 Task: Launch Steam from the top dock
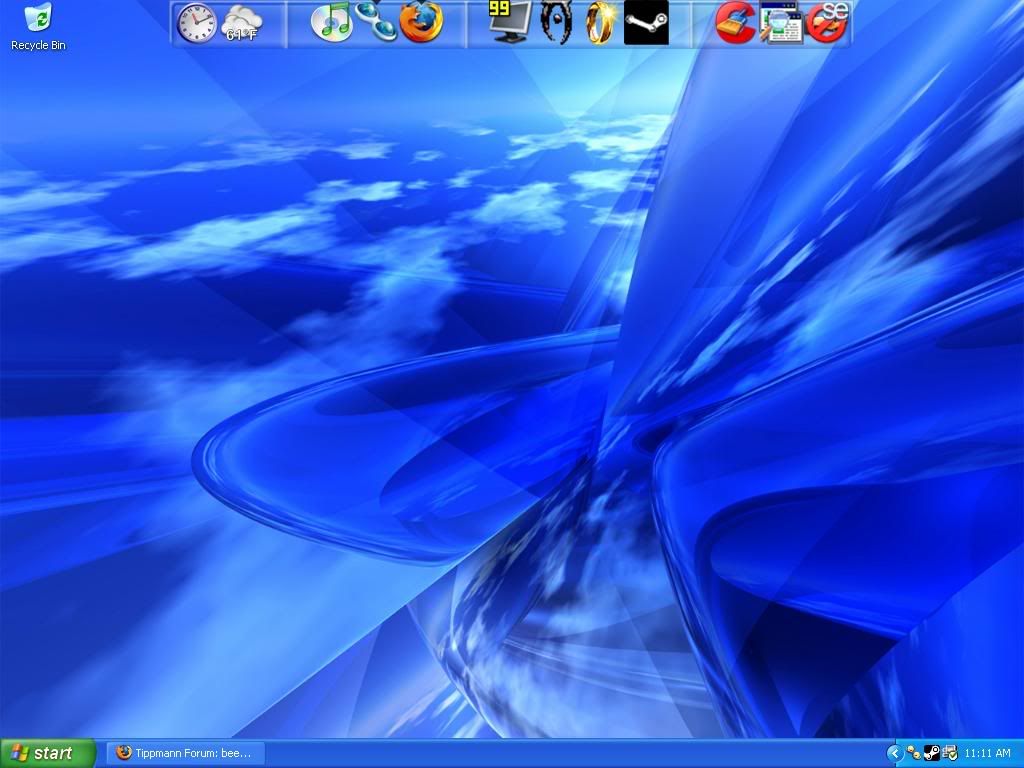646,23
